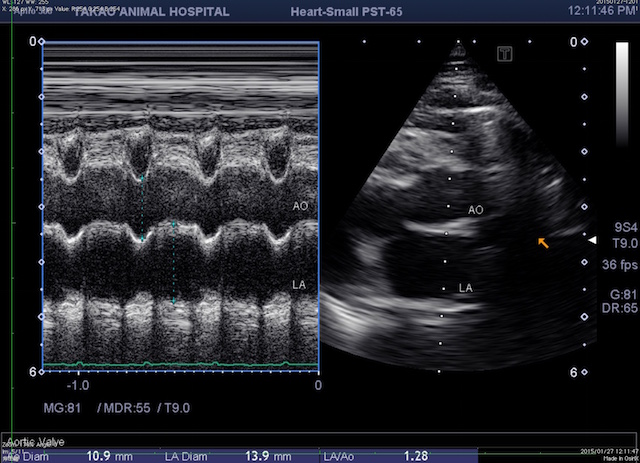Select the TAKAO ANIMAL HOSPITAL header text
This screenshot has height=463, width=640.
point(151,12)
